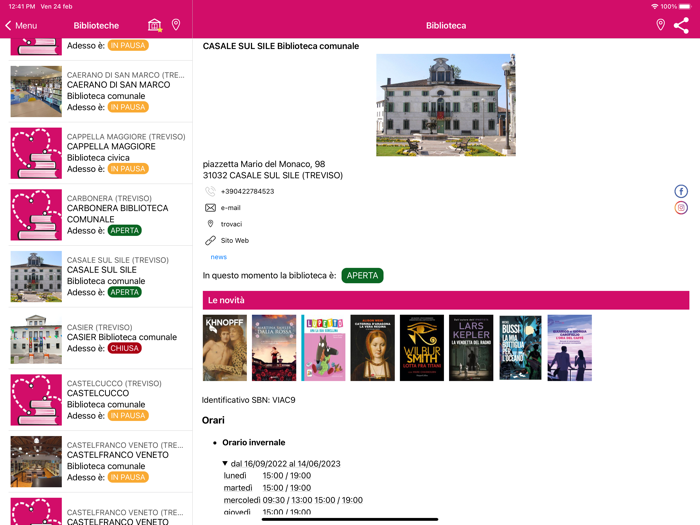Tap the location pin in Biblioteca header
700x525 pixels.
[660, 25]
